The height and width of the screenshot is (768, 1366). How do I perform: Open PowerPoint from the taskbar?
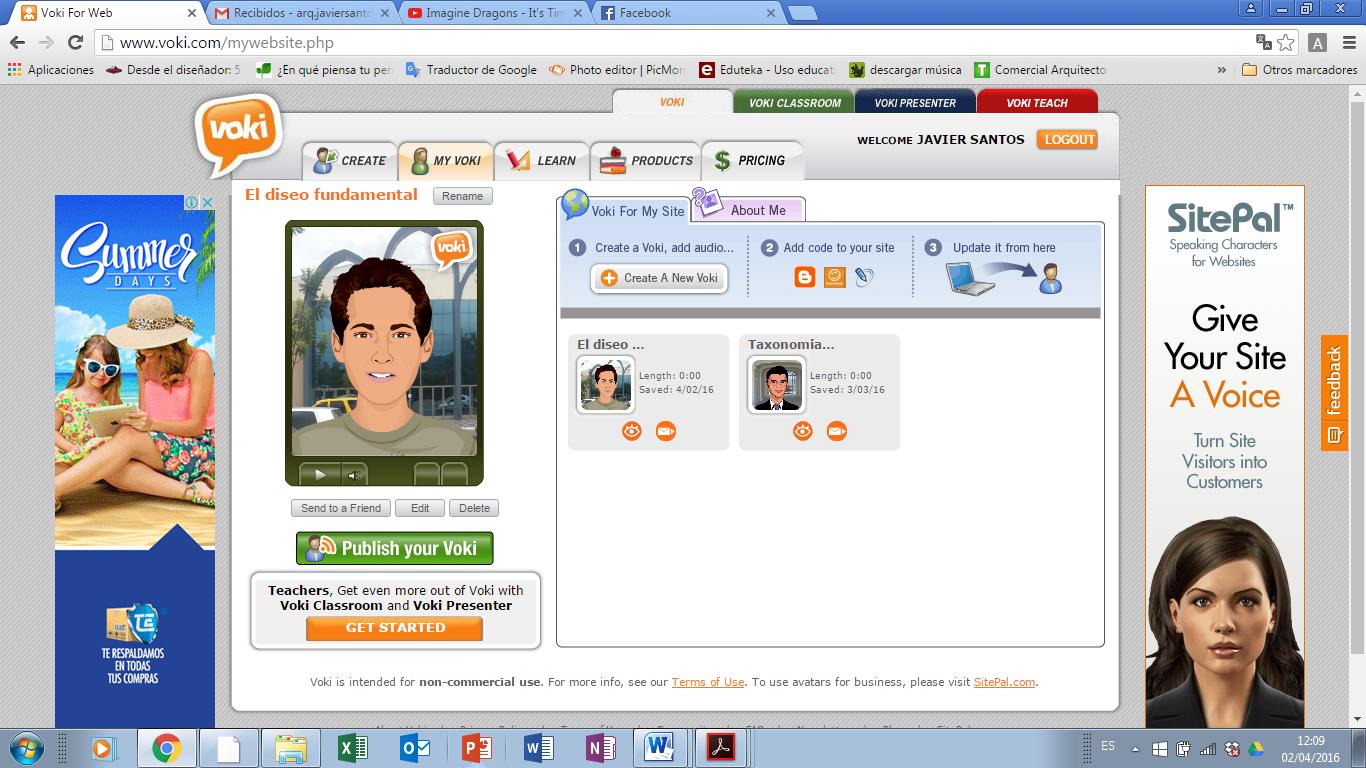[x=475, y=748]
